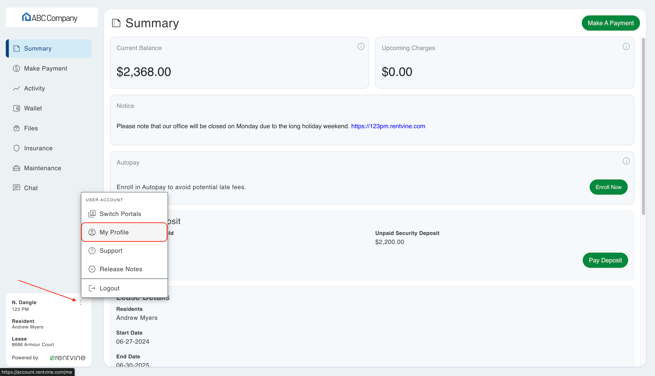Click the N. Dangle user name

(24, 302)
